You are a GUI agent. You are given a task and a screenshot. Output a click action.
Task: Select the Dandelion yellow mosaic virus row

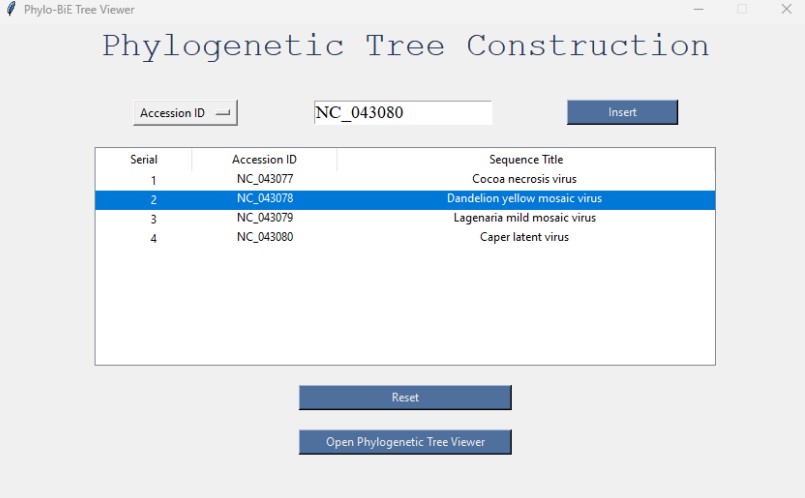[x=405, y=200]
